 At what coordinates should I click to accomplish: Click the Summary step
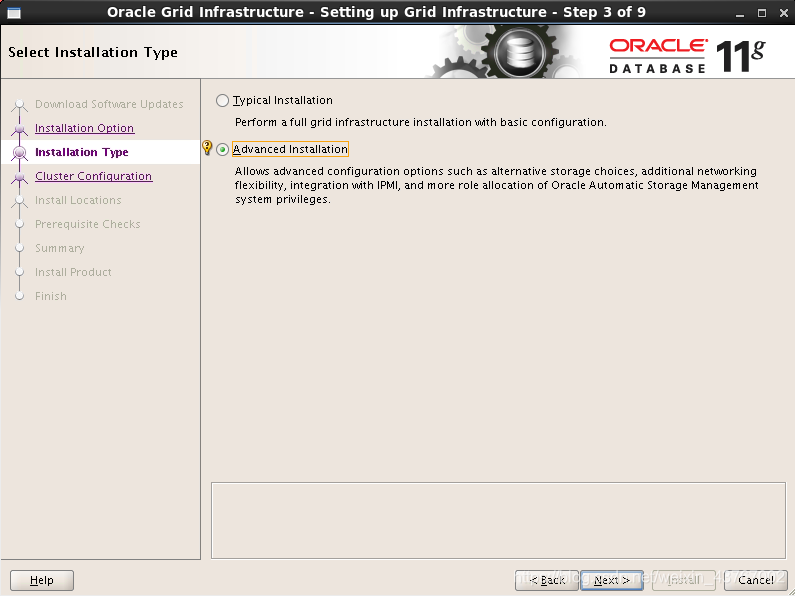point(60,248)
